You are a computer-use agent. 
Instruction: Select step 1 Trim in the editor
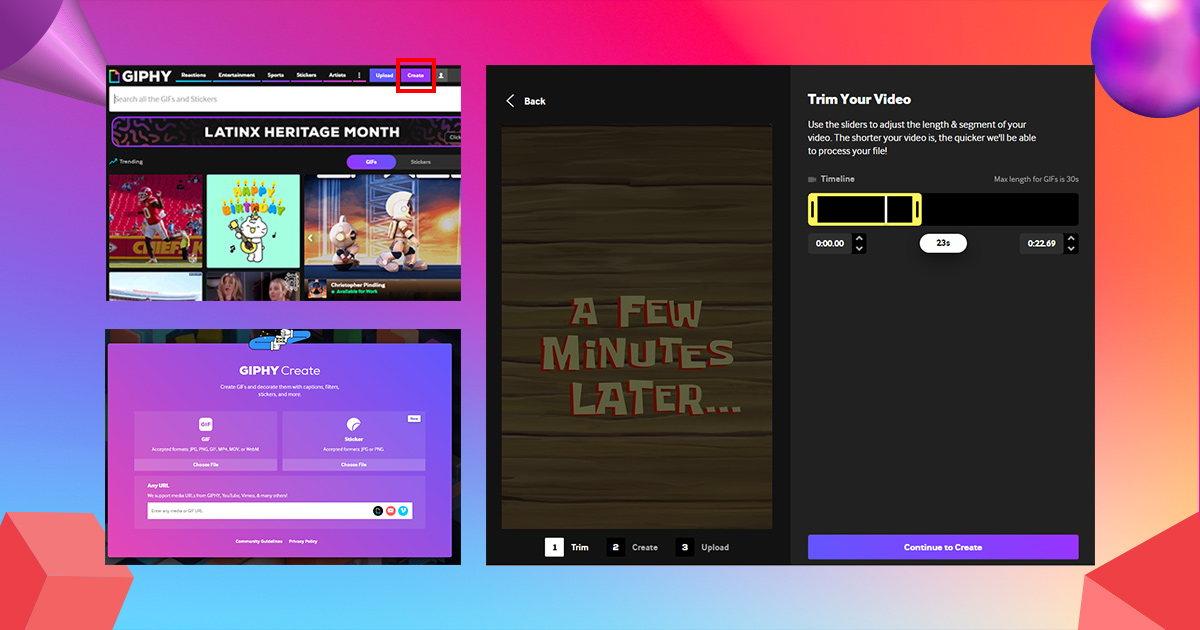click(567, 547)
